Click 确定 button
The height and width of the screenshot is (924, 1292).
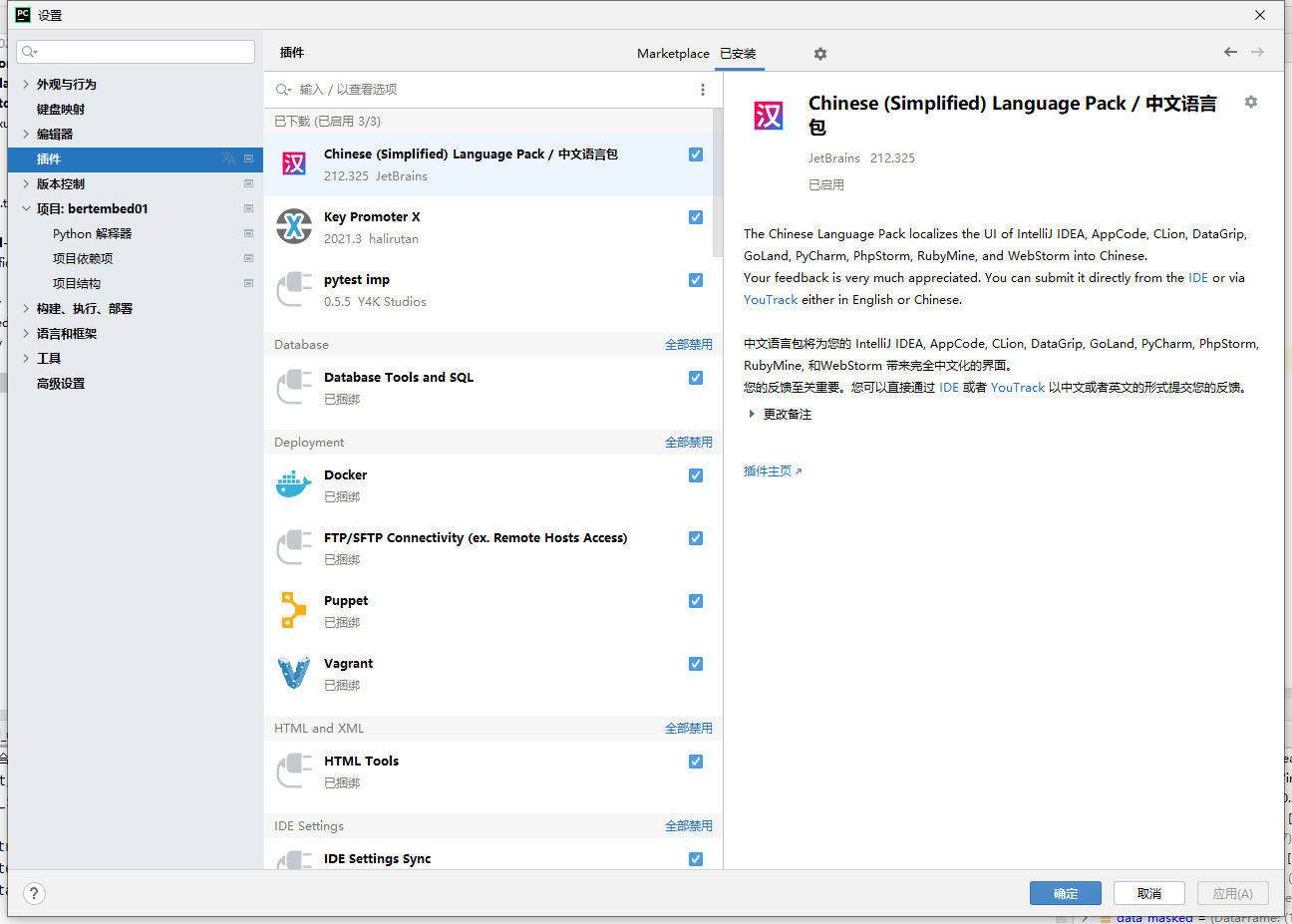pyautogui.click(x=1066, y=893)
